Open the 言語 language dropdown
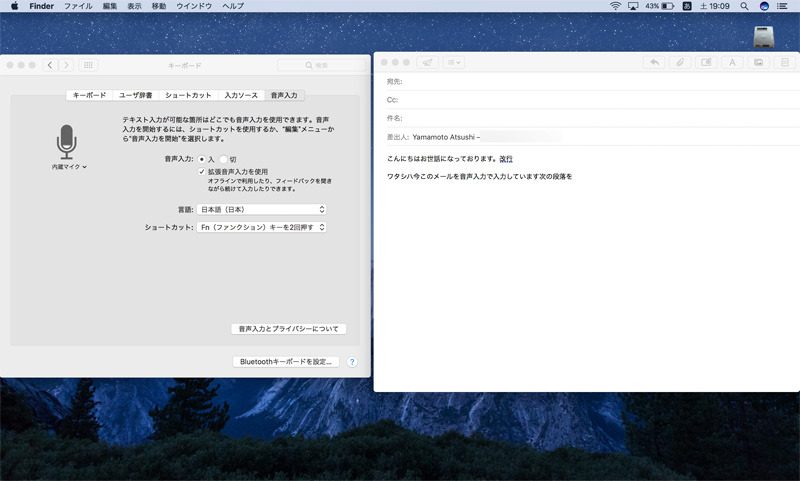This screenshot has height=481, width=800. (262, 209)
